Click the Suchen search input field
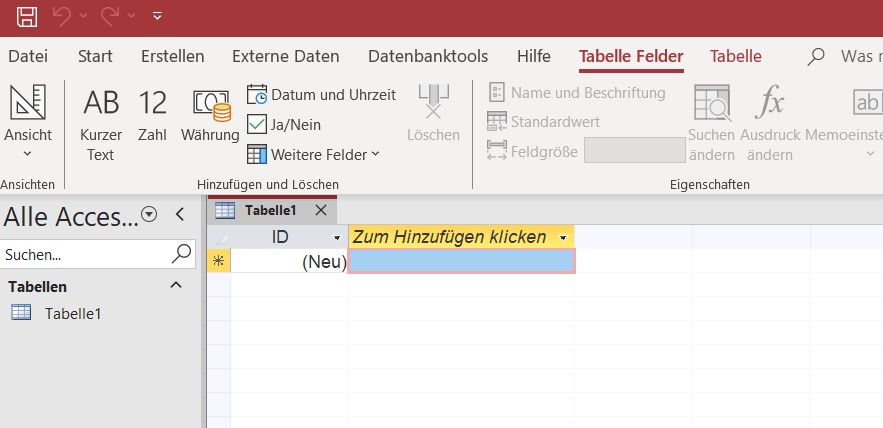Image resolution: width=883 pixels, height=428 pixels. pyautogui.click(x=87, y=255)
